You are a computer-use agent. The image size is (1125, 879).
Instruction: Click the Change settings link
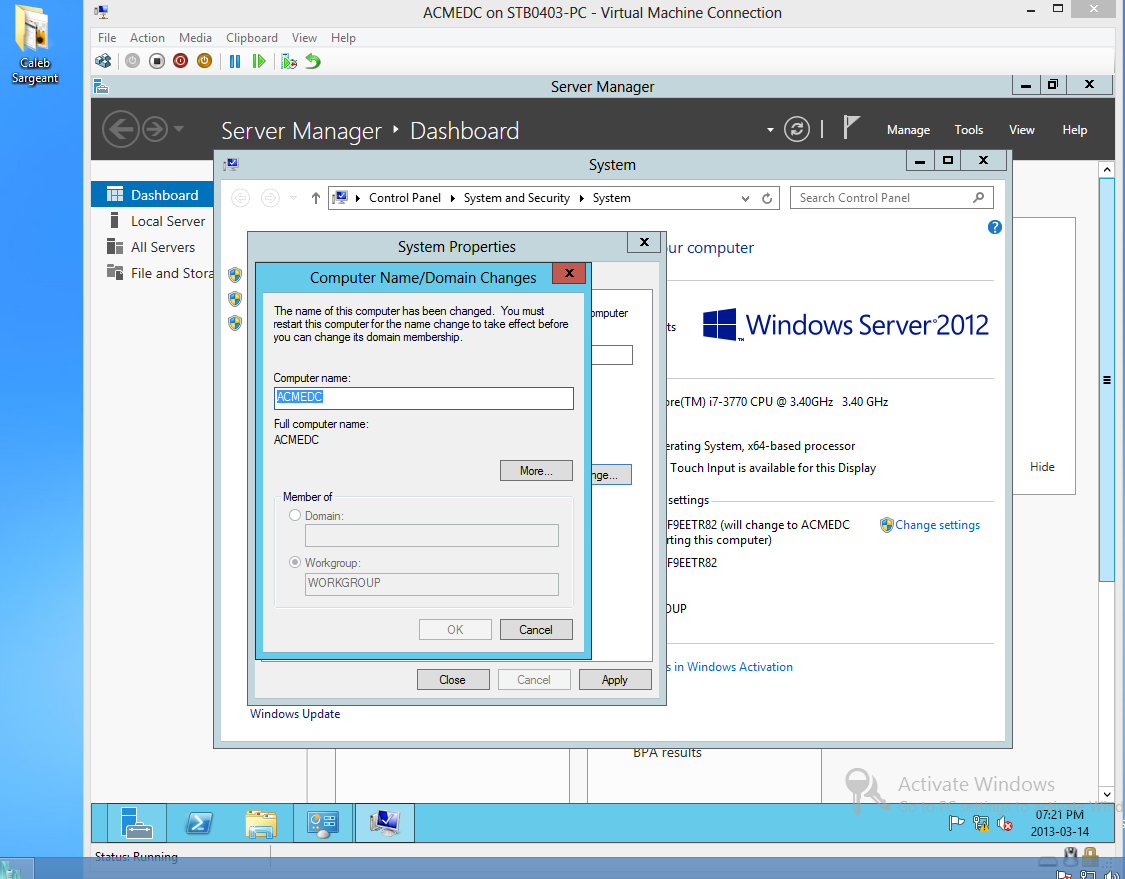[x=937, y=525]
